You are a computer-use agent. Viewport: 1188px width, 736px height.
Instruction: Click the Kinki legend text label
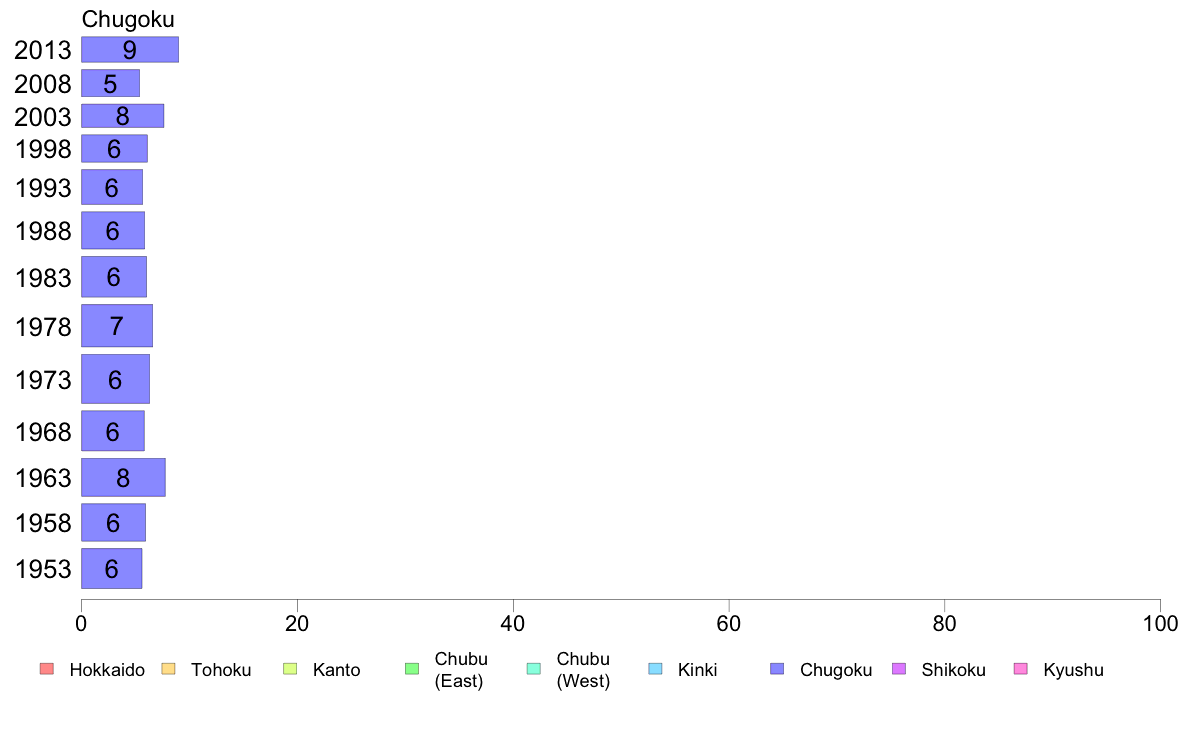(697, 670)
